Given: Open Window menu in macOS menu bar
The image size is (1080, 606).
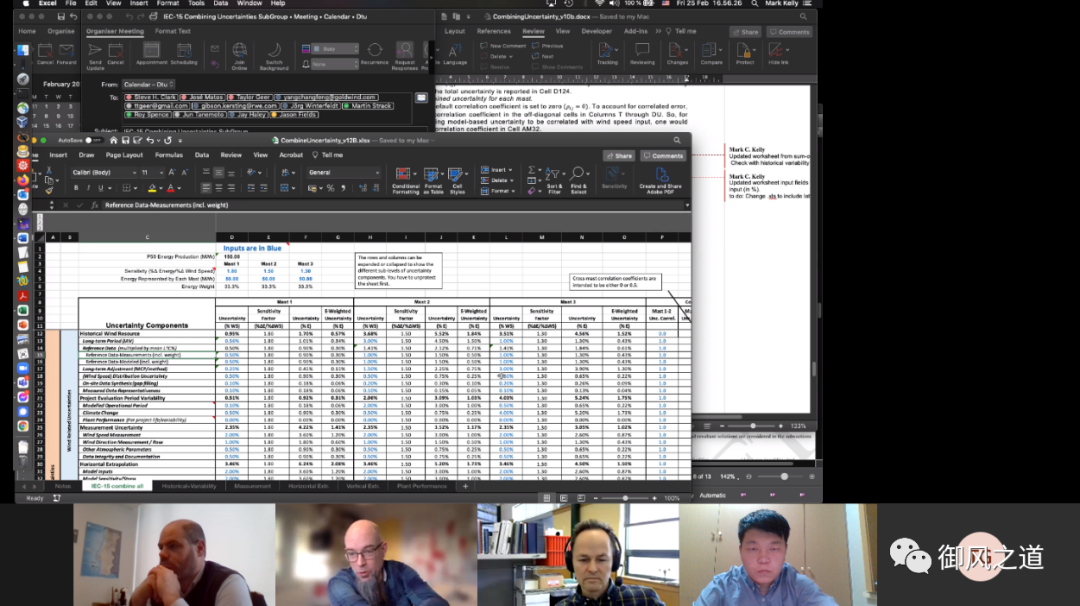Looking at the screenshot, I should (249, 3).
